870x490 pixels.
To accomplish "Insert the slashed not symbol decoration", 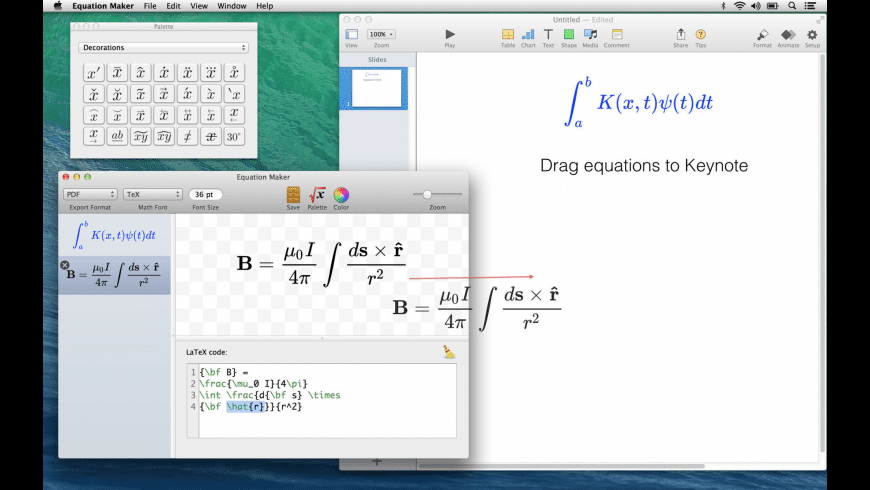I will point(188,136).
